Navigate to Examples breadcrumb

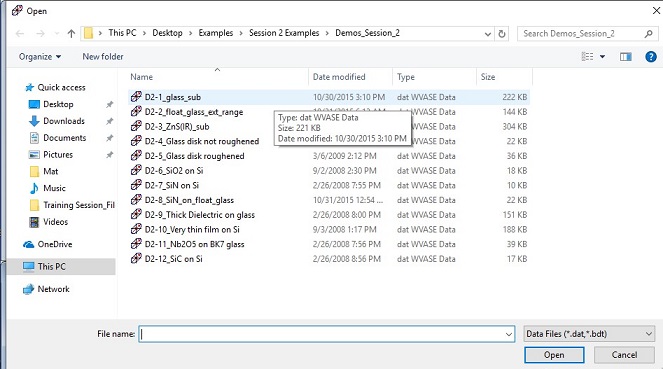(216, 33)
